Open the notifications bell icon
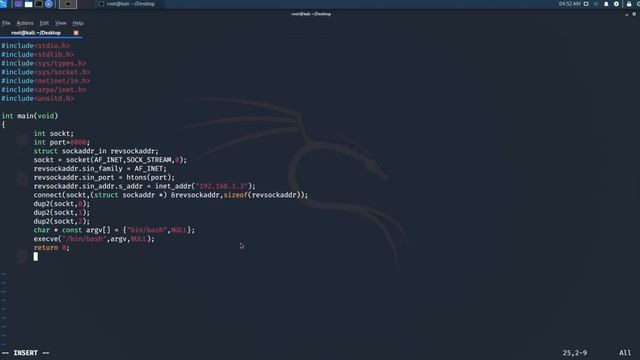Viewport: 640px width, 360px height. pyautogui.click(x=606, y=4)
